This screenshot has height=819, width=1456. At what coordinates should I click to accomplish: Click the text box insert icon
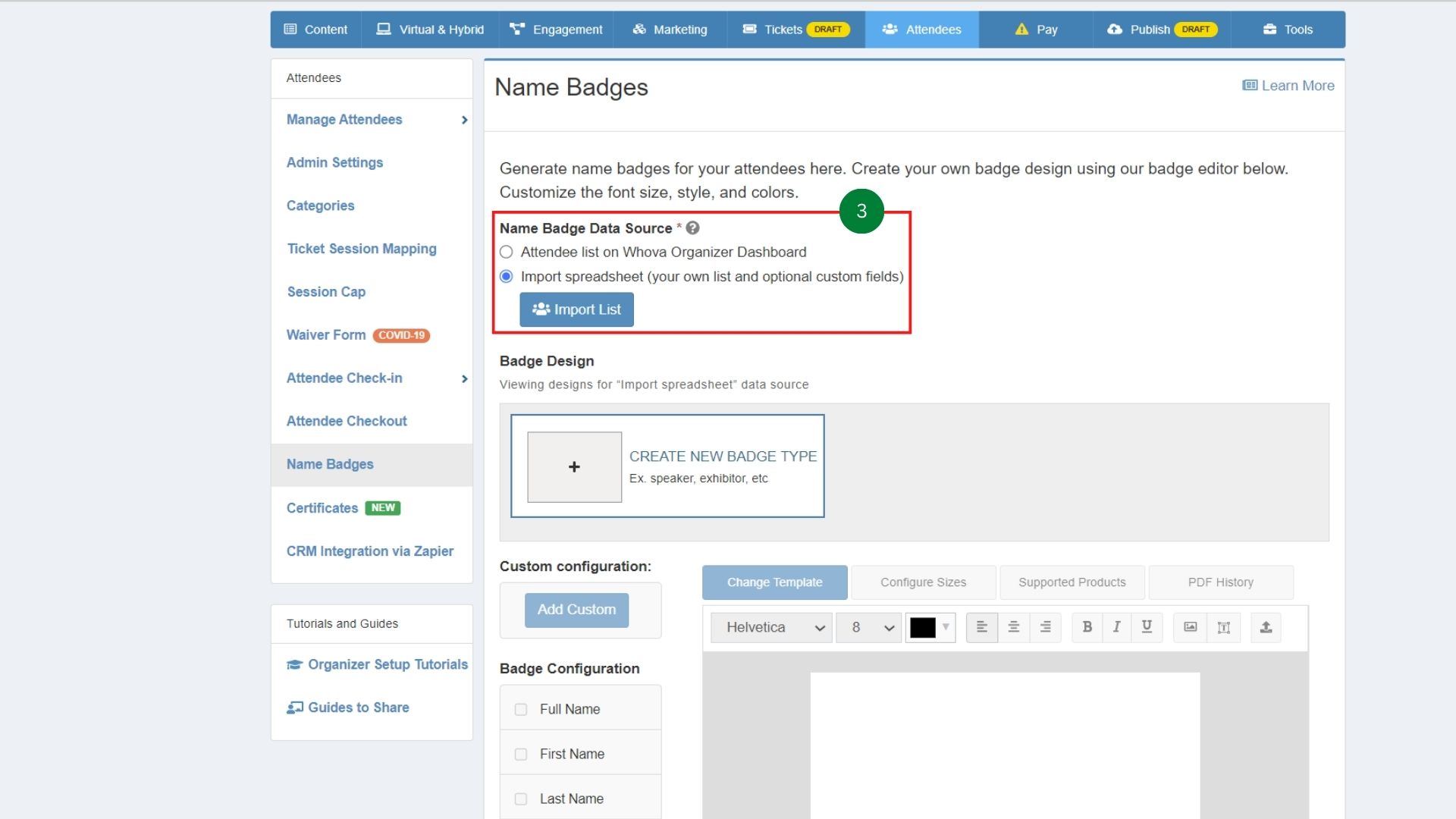click(1223, 627)
